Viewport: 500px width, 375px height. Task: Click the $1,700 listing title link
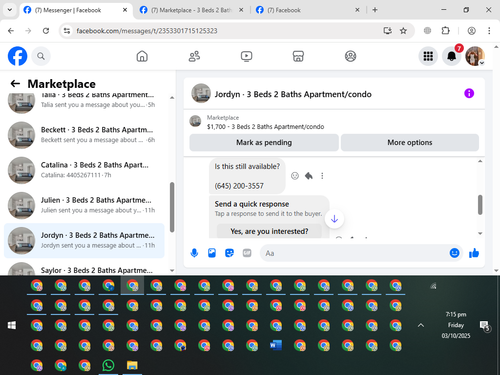click(265, 127)
